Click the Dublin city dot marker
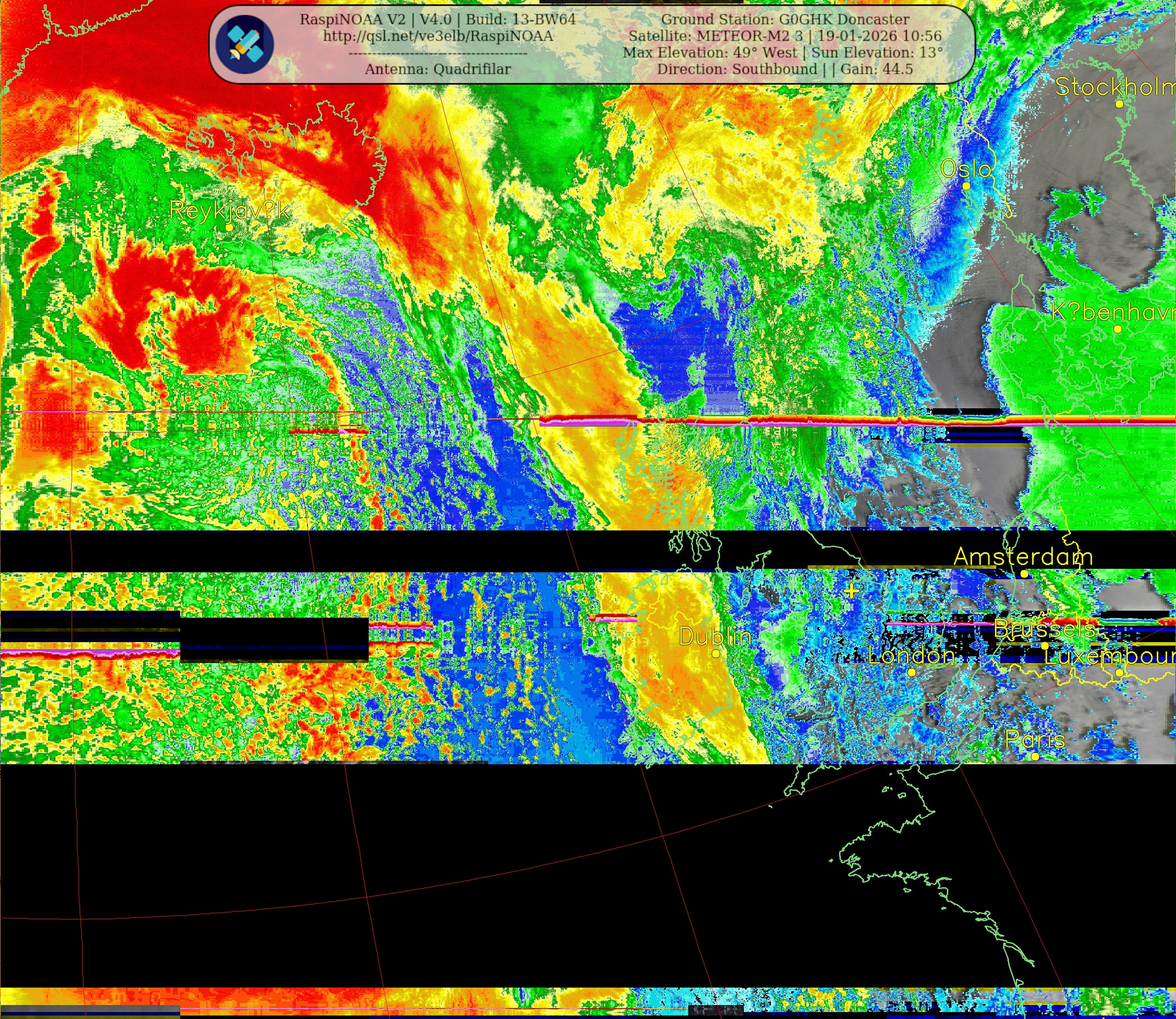This screenshot has height=1019, width=1176. coord(716,653)
